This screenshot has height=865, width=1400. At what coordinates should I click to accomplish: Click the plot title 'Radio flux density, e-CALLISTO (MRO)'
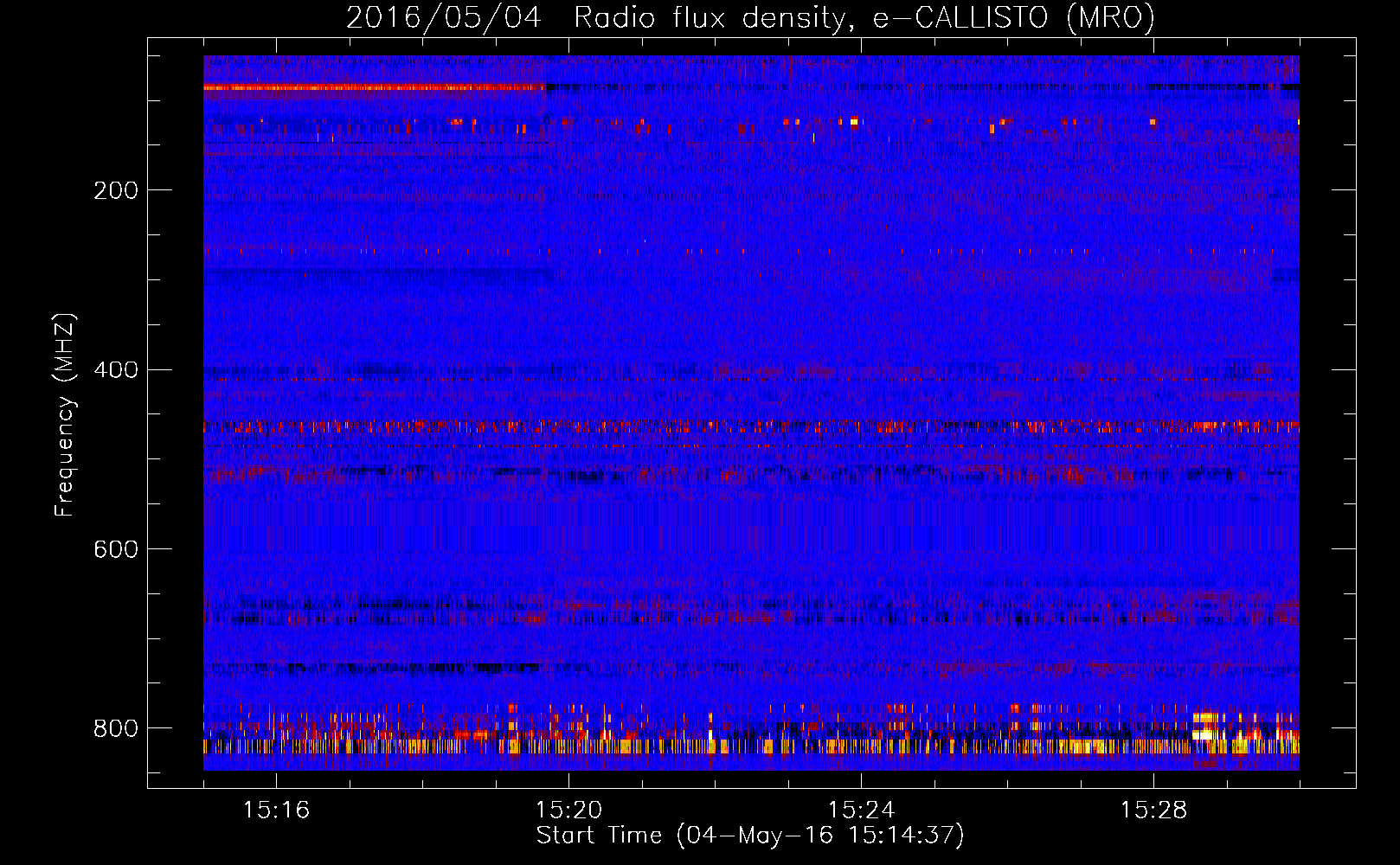864,17
